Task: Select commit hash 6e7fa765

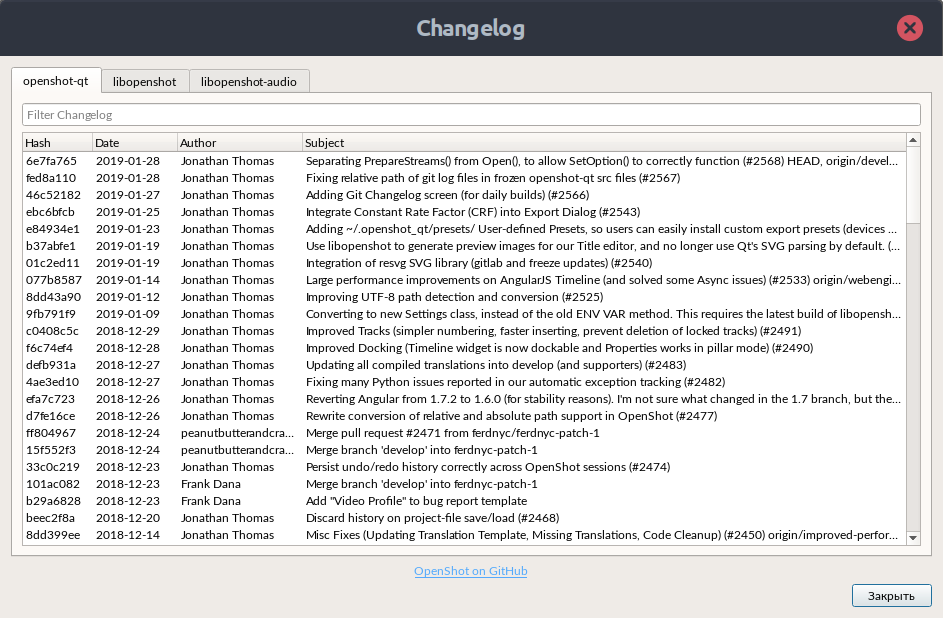Action: pyautogui.click(x=52, y=161)
